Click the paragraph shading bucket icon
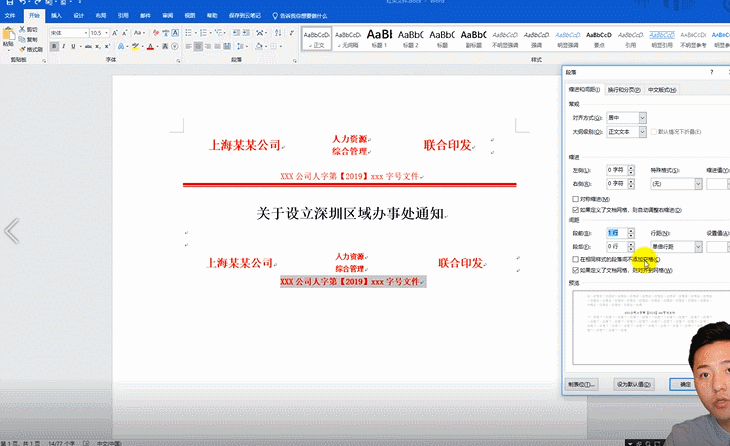 [259, 47]
